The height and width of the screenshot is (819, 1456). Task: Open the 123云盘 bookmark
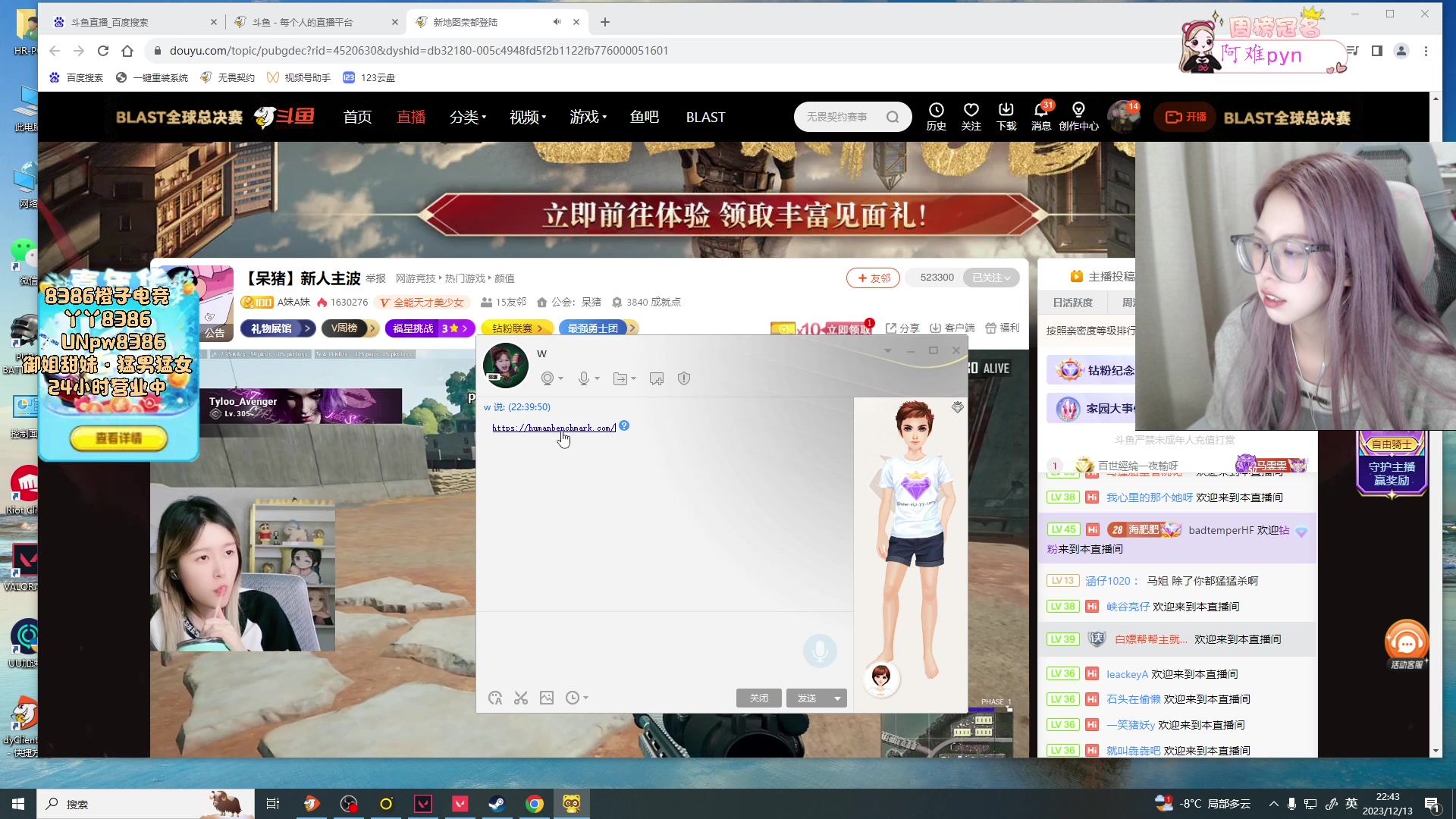(x=369, y=77)
